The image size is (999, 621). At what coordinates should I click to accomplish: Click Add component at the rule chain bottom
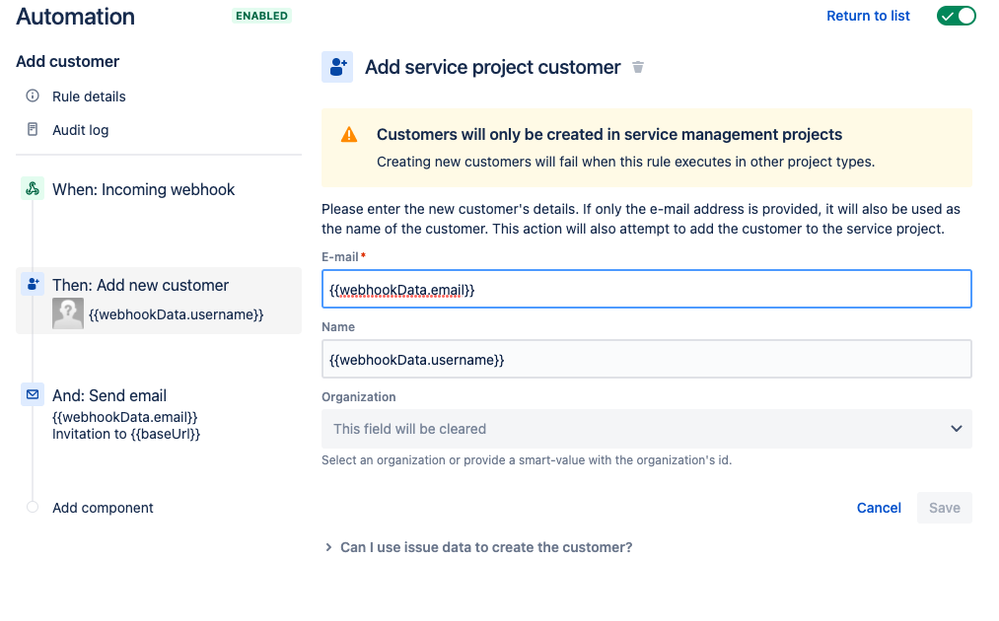pyautogui.click(x=102, y=507)
